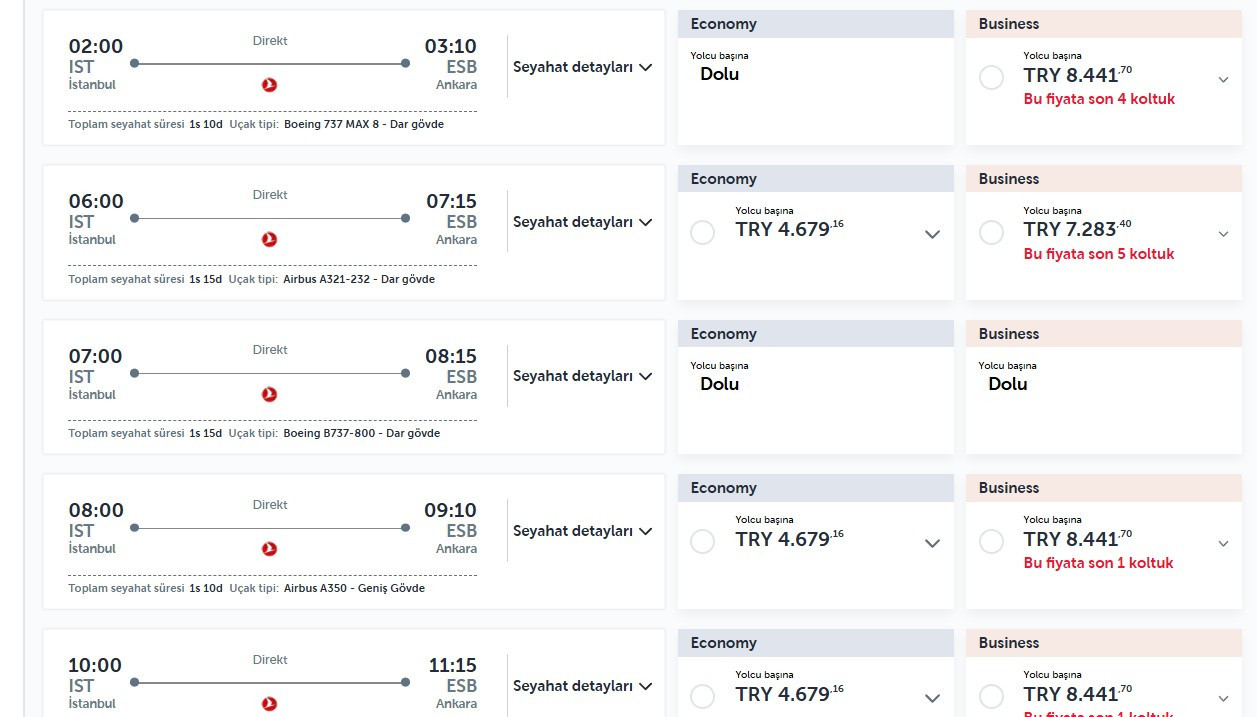Expand Seyahat detayları for 07:00 flight
The height and width of the screenshot is (717, 1257).
[582, 376]
